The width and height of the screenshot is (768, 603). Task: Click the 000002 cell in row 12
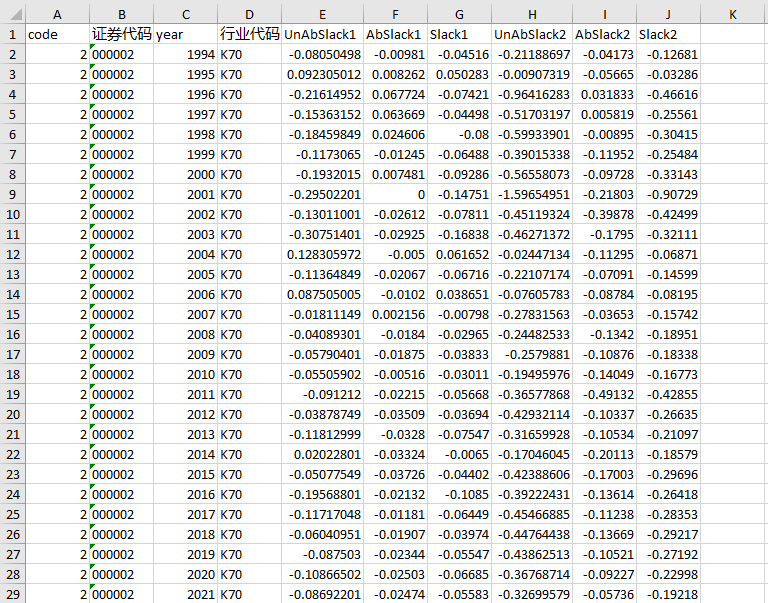click(121, 255)
